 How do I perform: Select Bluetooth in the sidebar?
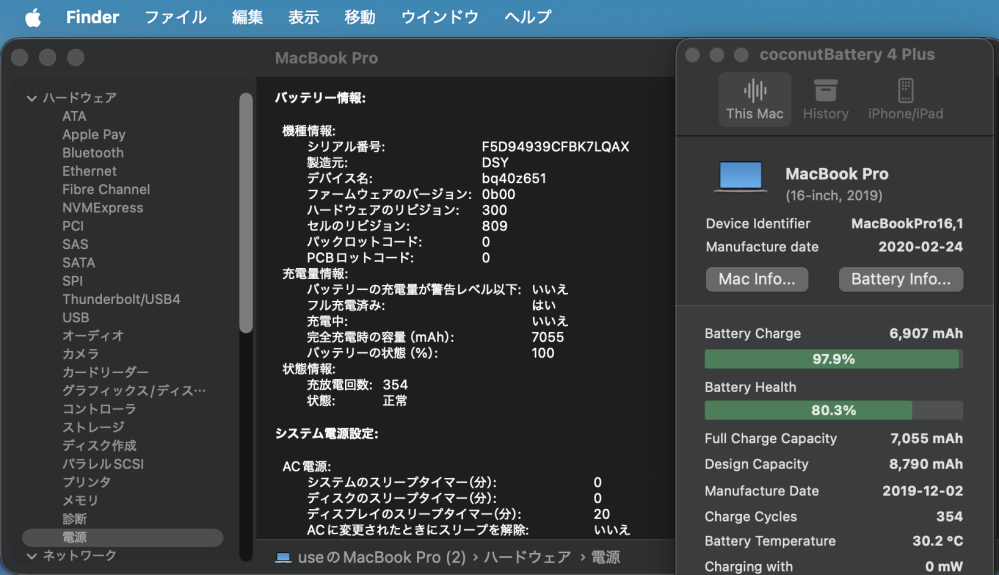(x=93, y=153)
